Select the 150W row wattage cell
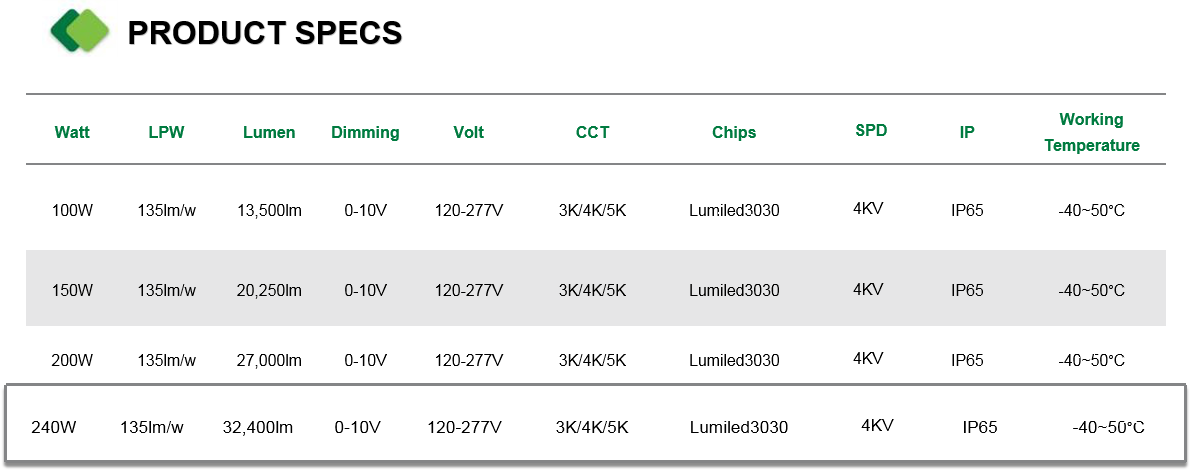This screenshot has width=1192, height=472. coord(72,290)
